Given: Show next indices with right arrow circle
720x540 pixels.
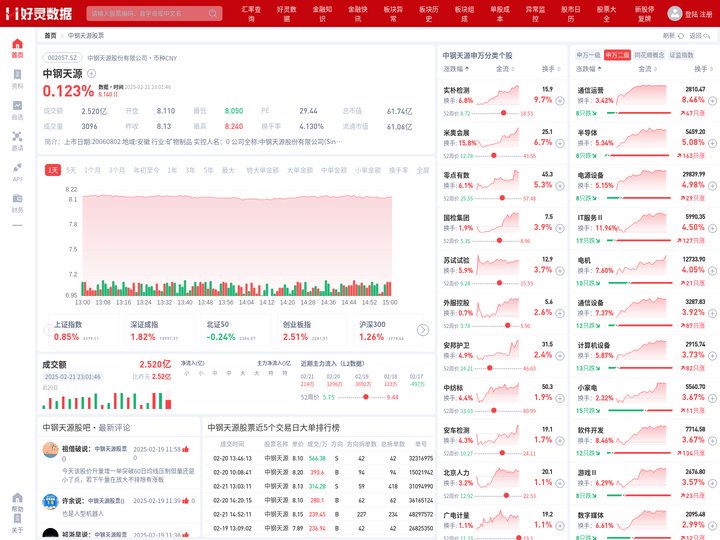Looking at the screenshot, I should coord(423,330).
